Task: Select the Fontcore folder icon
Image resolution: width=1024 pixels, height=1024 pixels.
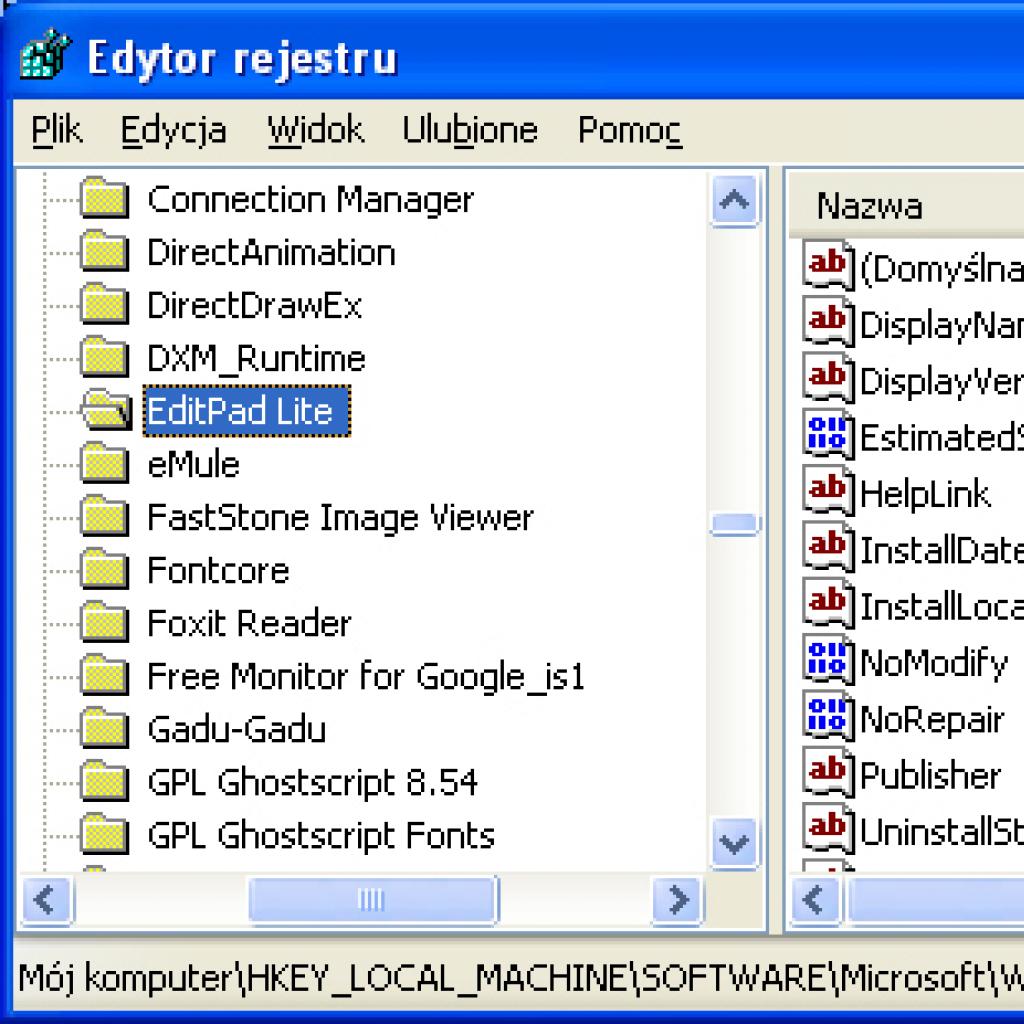Action: [104, 569]
